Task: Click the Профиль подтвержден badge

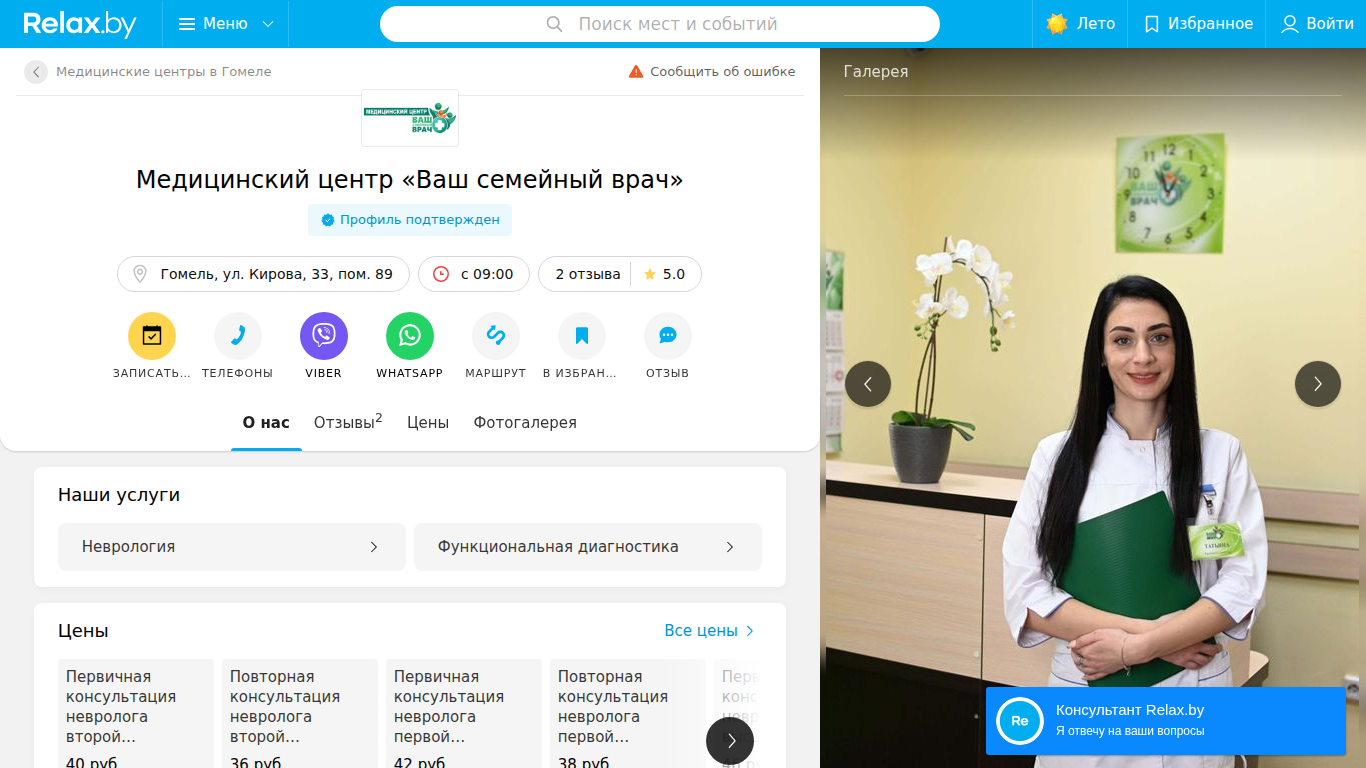Action: tap(410, 220)
